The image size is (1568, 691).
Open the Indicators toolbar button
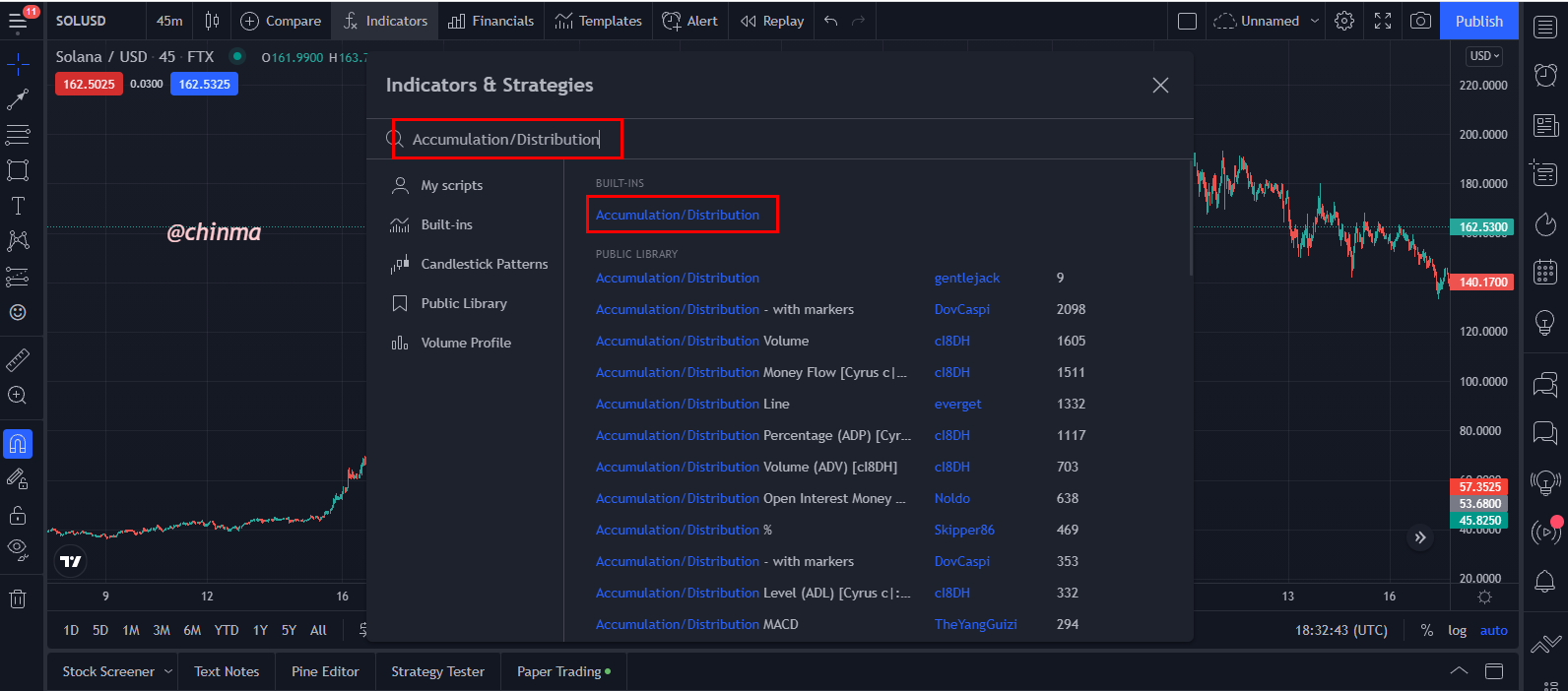(x=385, y=21)
